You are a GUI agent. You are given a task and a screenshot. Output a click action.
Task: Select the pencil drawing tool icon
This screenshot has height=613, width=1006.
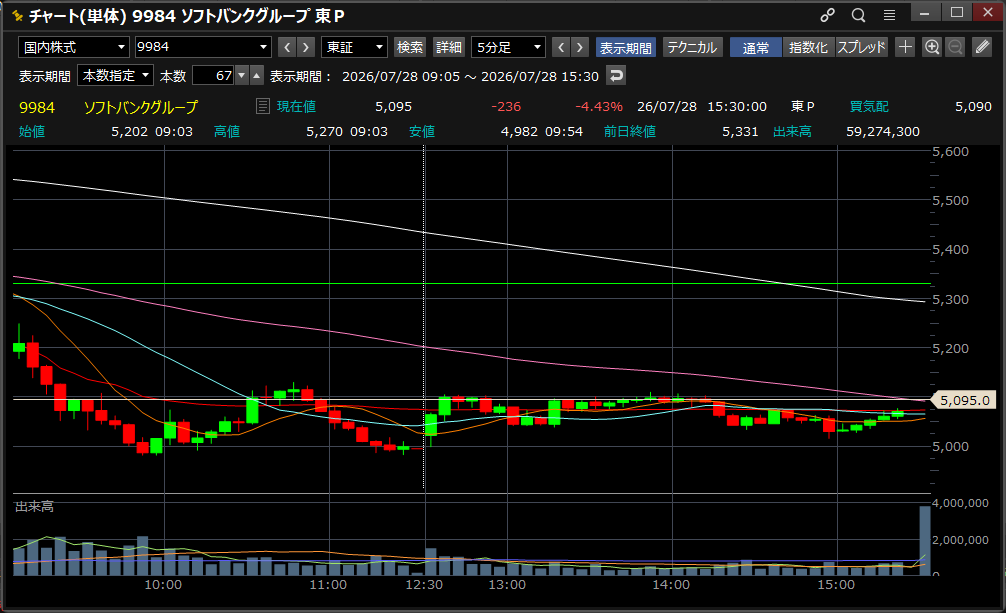(982, 47)
